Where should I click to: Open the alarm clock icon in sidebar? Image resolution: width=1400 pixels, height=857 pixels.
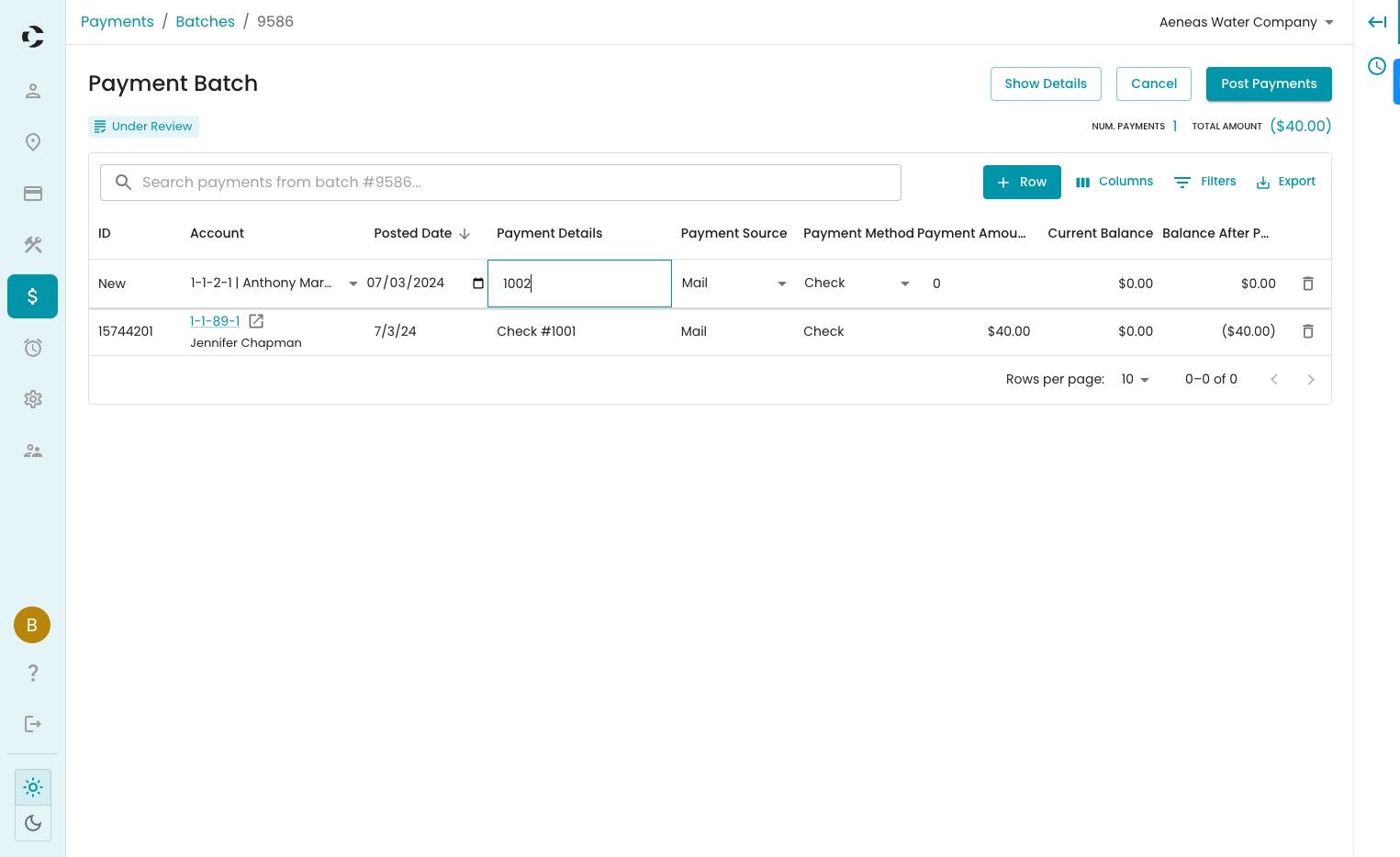click(x=33, y=348)
